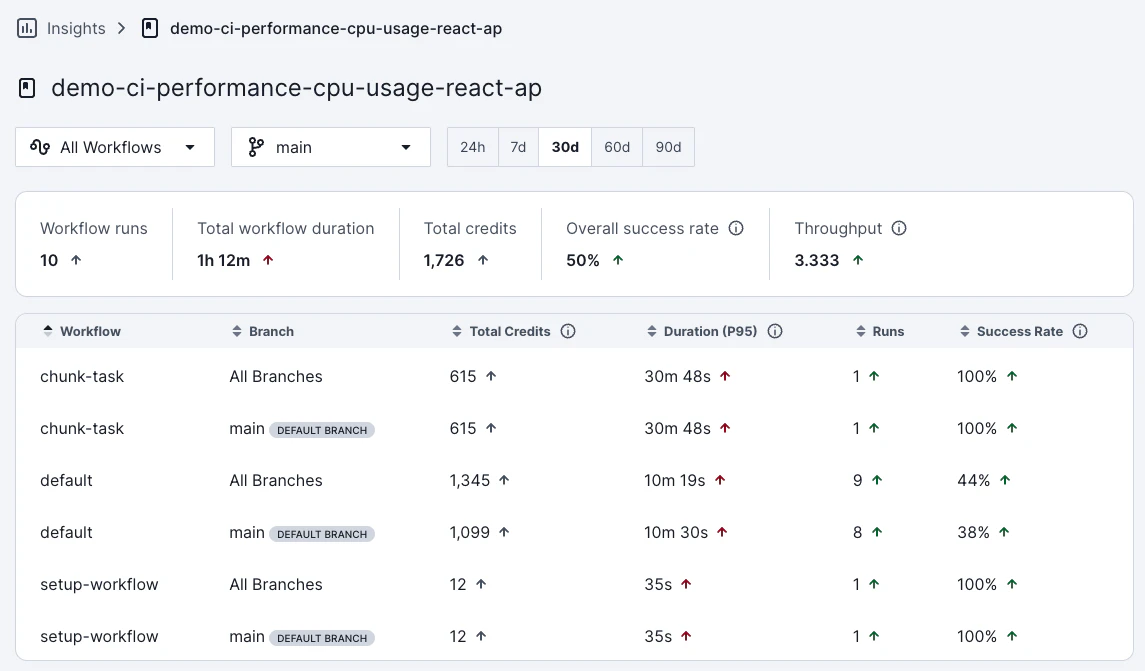Sort table by Runs column
Image resolution: width=1145 pixels, height=671 pixels.
[880, 331]
